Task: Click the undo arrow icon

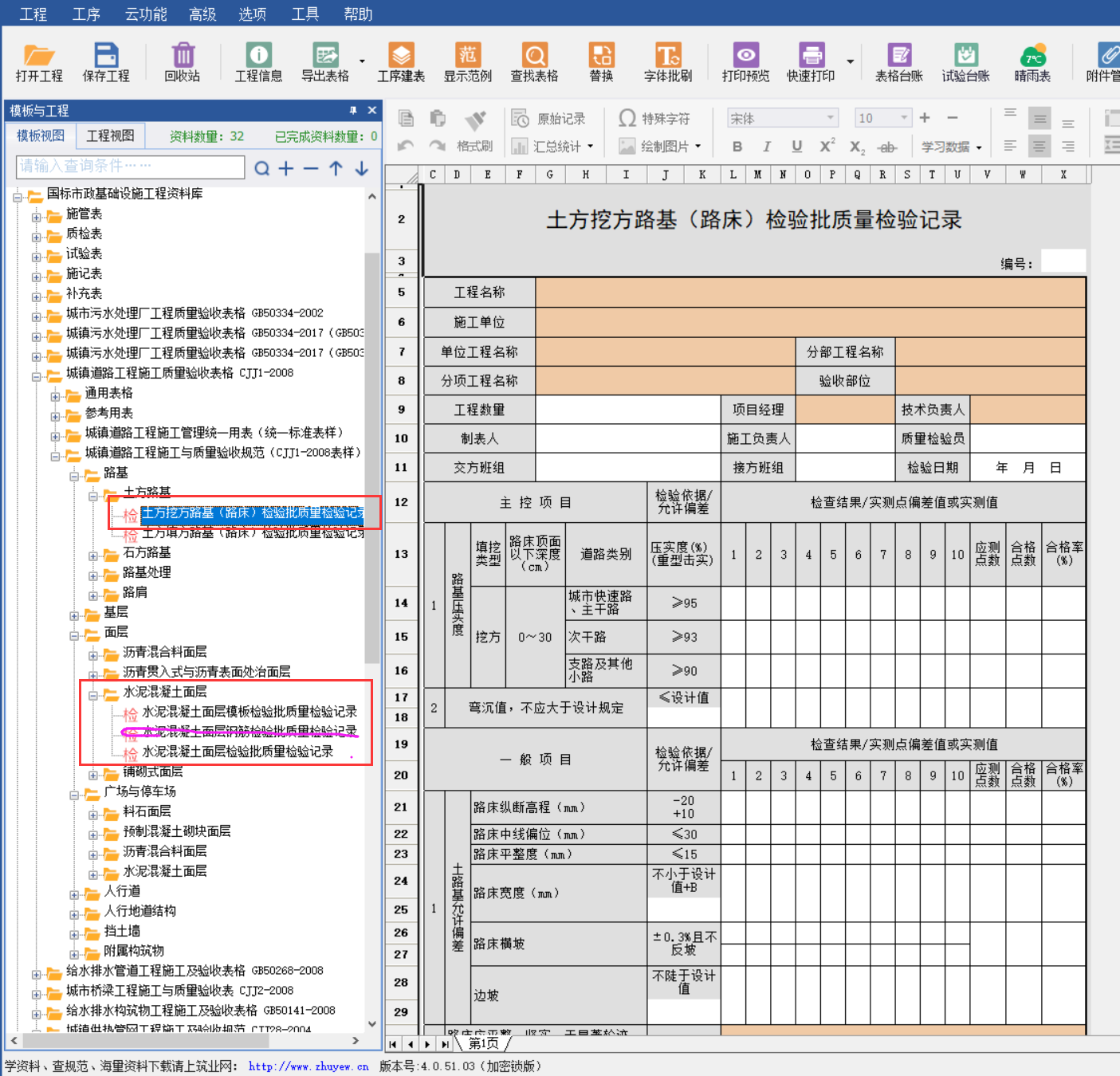Action: pyautogui.click(x=406, y=146)
